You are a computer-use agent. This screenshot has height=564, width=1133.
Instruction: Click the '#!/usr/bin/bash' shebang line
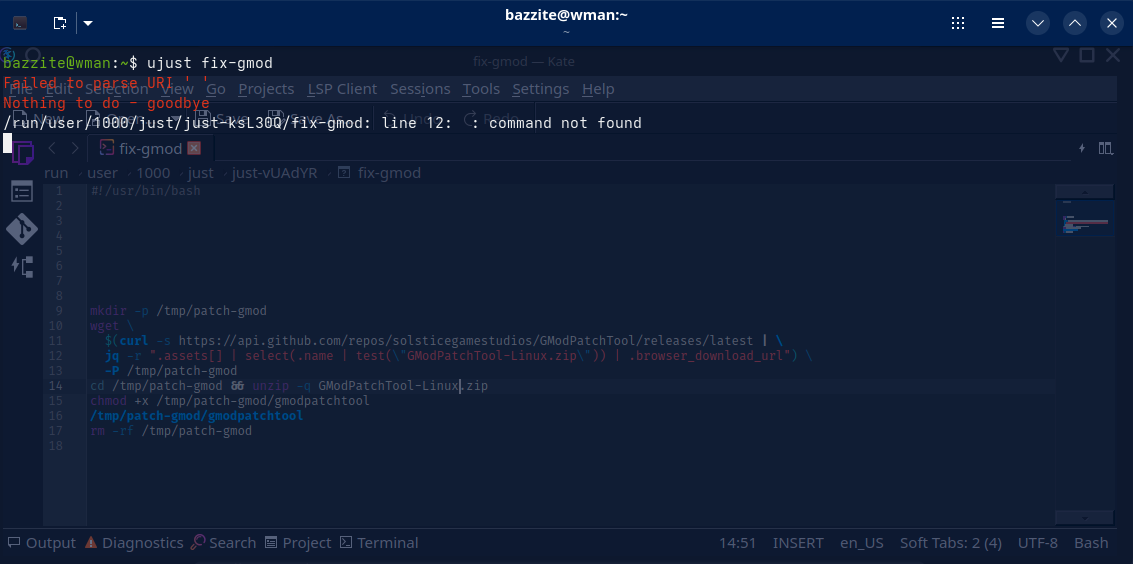pos(145,191)
